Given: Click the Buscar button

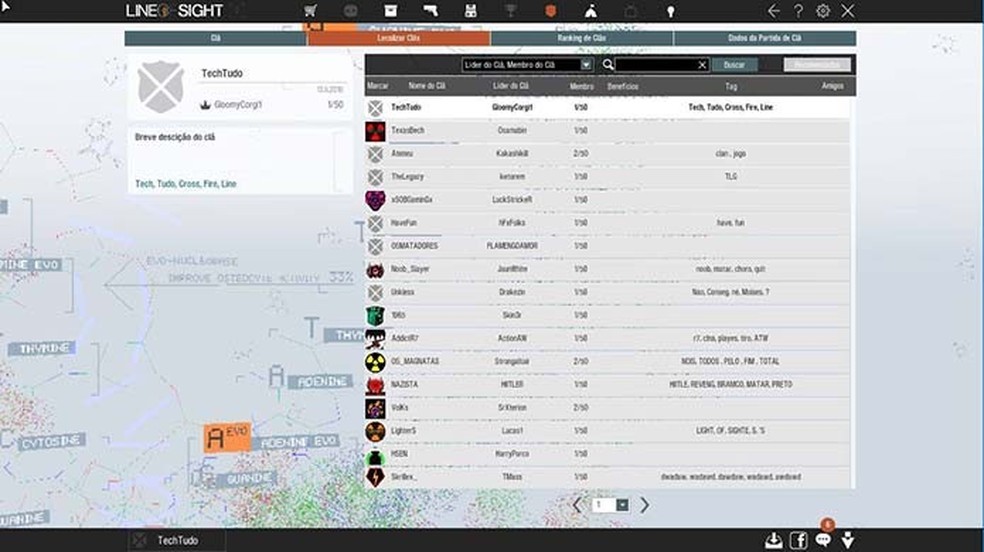Looking at the screenshot, I should [734, 65].
